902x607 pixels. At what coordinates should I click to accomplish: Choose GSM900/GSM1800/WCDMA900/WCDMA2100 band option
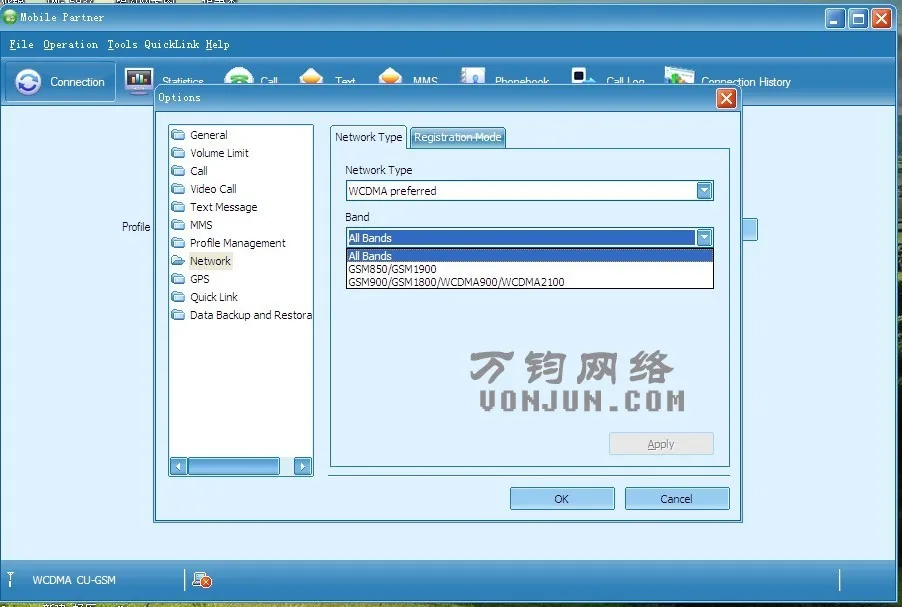click(x=530, y=281)
